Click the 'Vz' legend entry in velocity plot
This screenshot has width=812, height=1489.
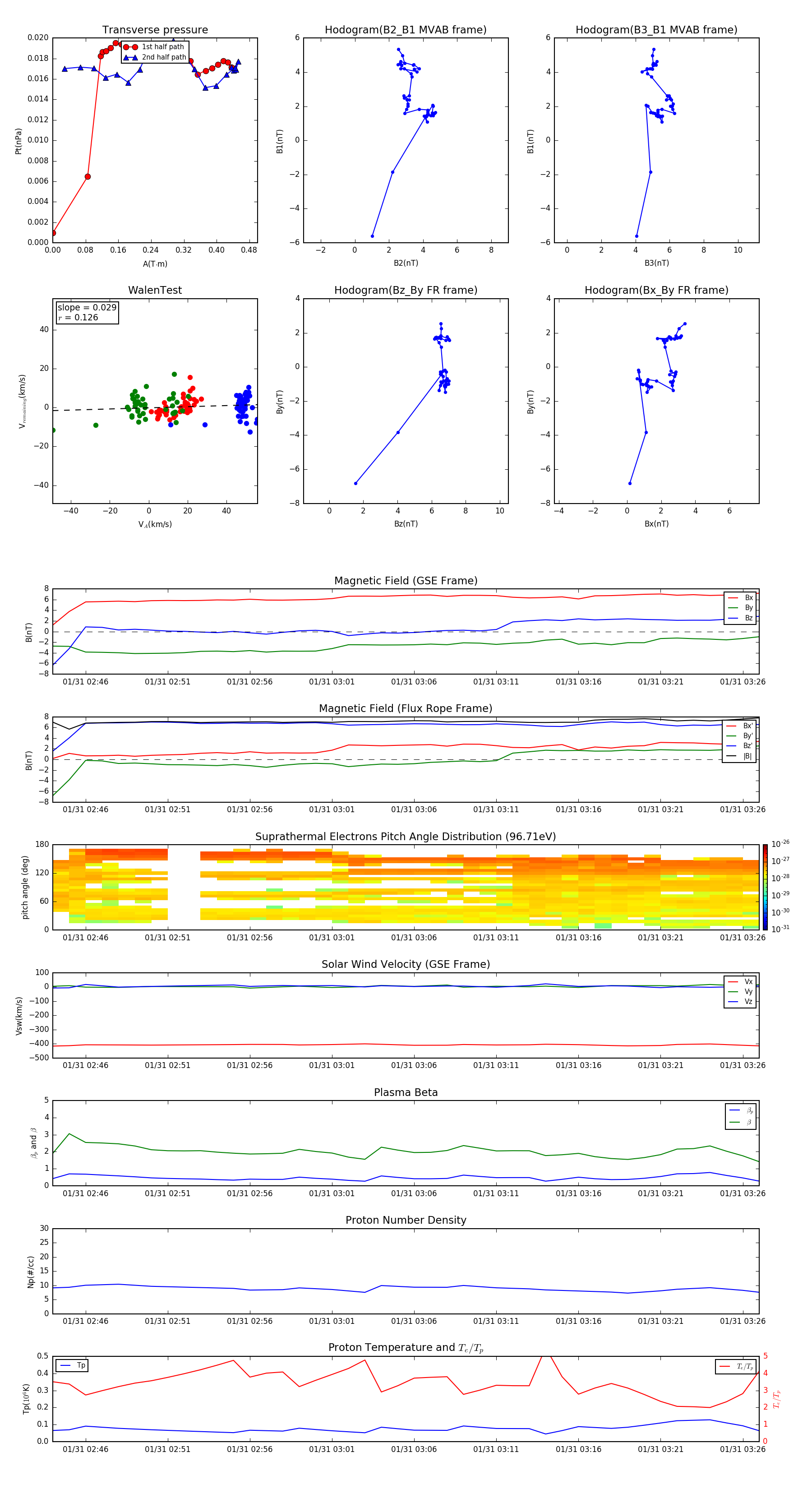coord(740,1002)
